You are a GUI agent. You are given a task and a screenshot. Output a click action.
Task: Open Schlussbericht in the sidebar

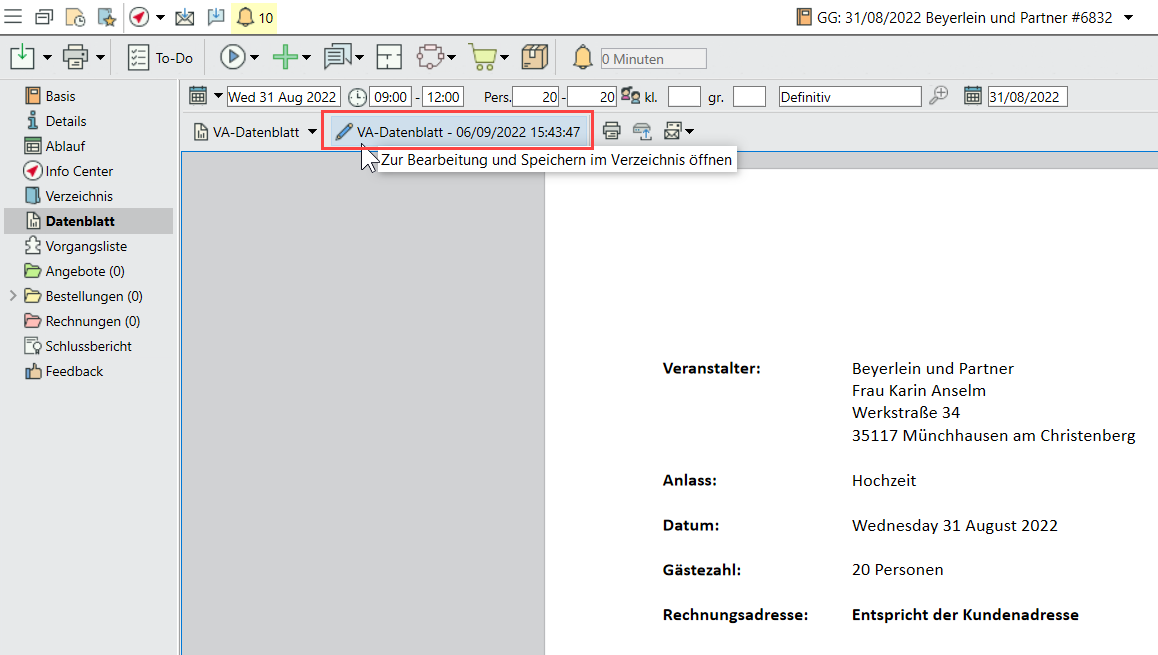[88, 346]
